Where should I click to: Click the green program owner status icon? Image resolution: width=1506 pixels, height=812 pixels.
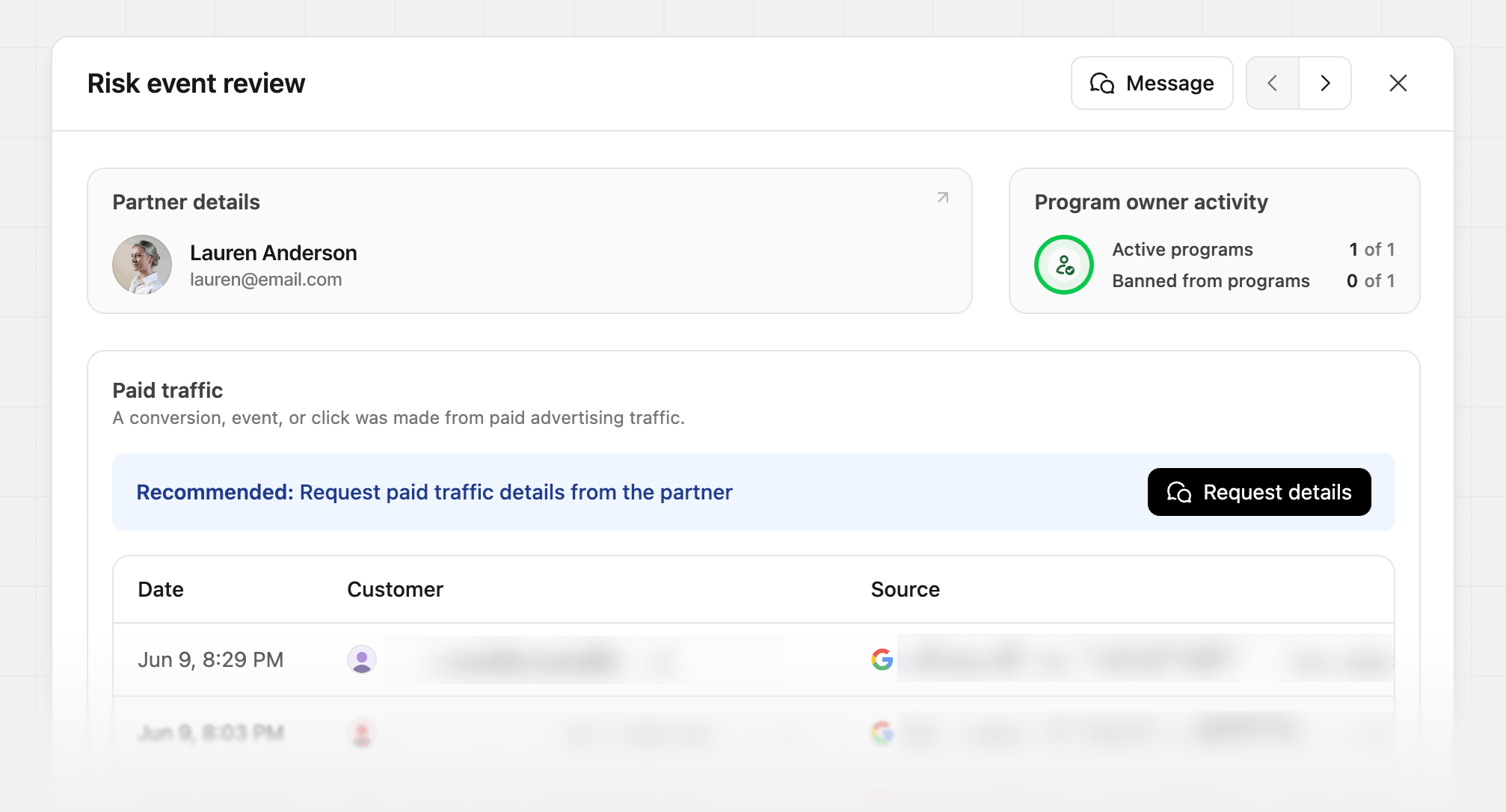coord(1064,265)
